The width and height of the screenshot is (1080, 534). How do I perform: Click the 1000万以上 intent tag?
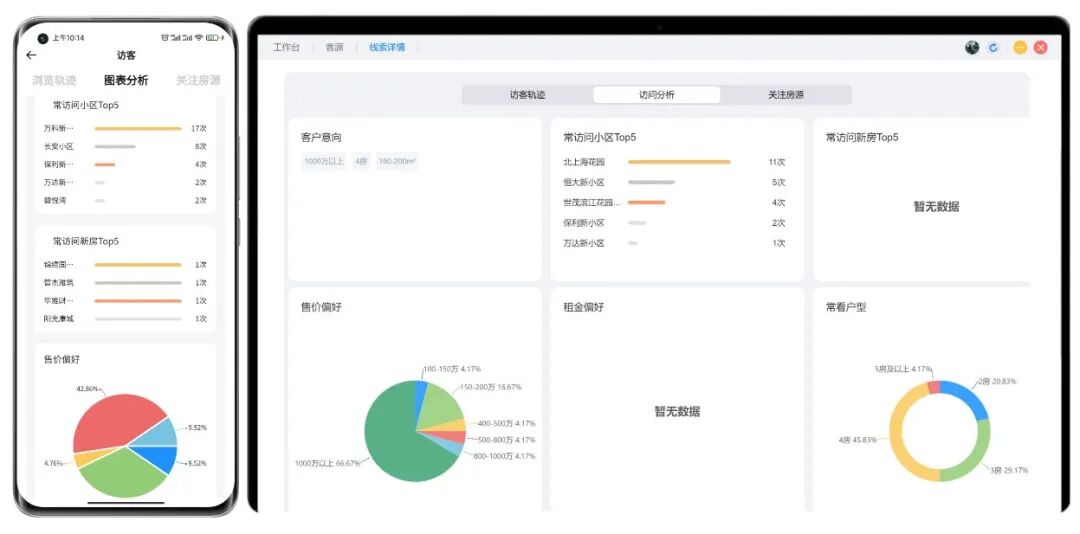tap(324, 161)
